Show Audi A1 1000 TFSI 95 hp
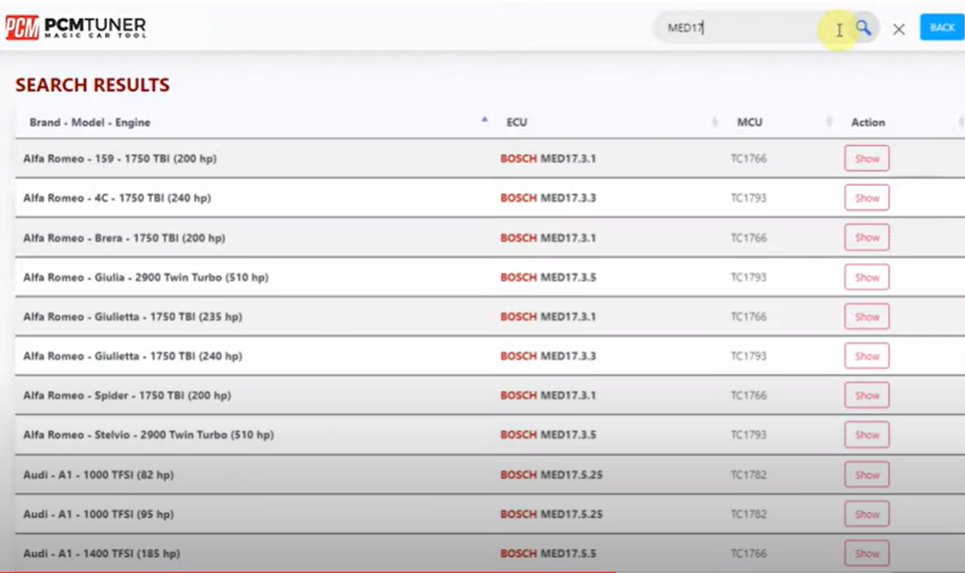Screen dimensions: 965x573 [x=866, y=514]
